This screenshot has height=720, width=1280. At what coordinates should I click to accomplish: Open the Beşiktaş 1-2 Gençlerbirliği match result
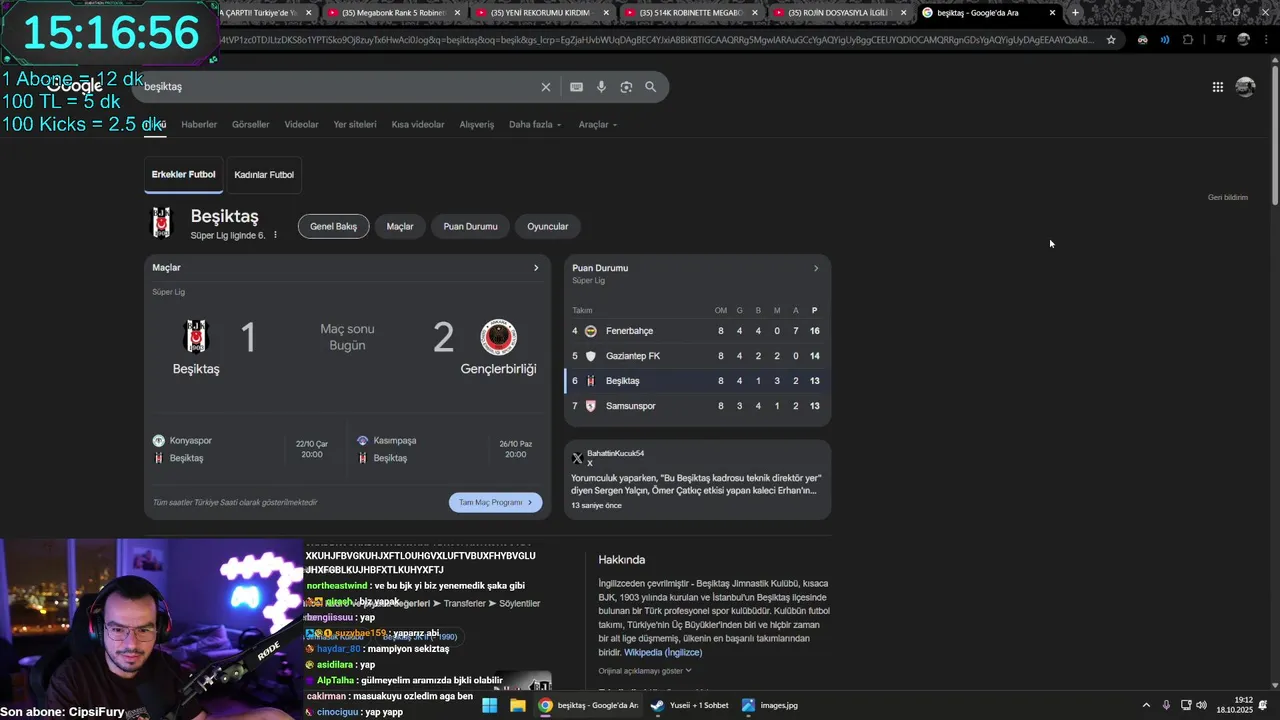pyautogui.click(x=347, y=345)
